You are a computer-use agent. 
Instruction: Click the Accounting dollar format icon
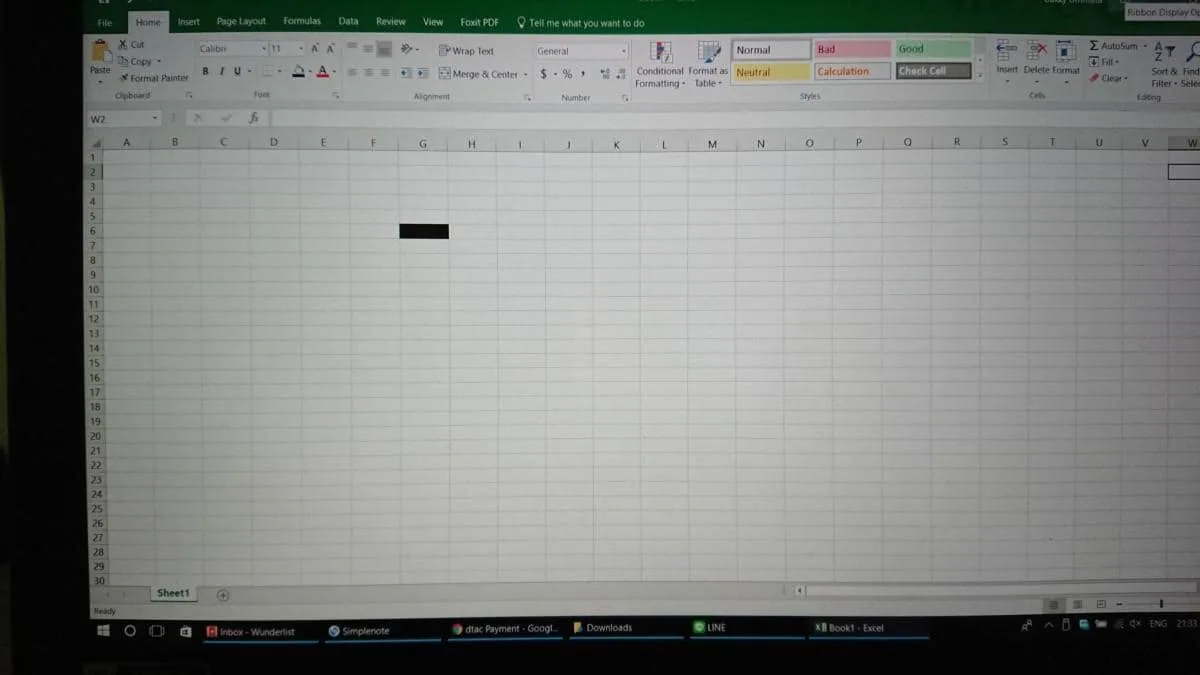tap(544, 74)
